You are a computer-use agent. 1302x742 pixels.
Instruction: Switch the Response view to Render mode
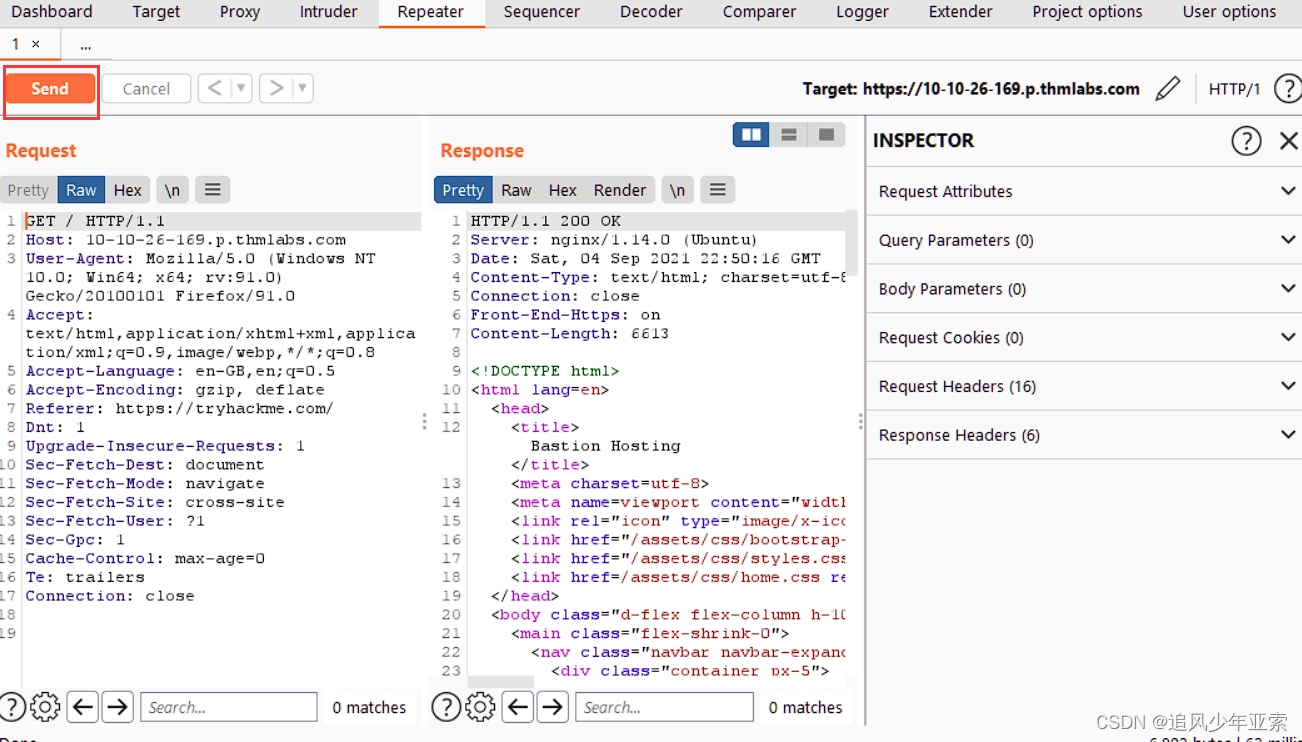(619, 189)
